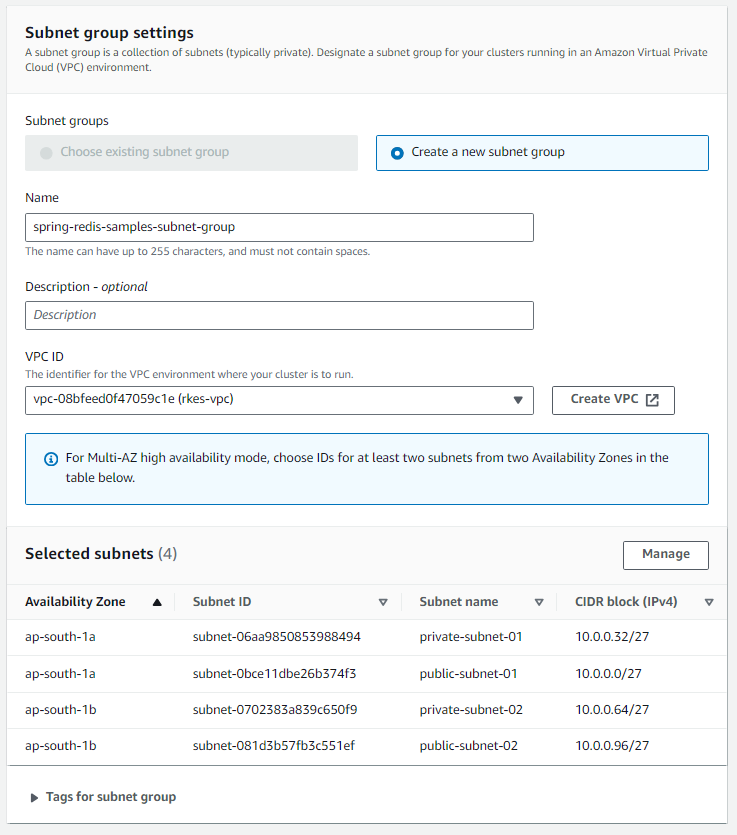The height and width of the screenshot is (835, 737).
Task: Click the 10.0.0.0/27 CIDR cell
Action: click(608, 674)
